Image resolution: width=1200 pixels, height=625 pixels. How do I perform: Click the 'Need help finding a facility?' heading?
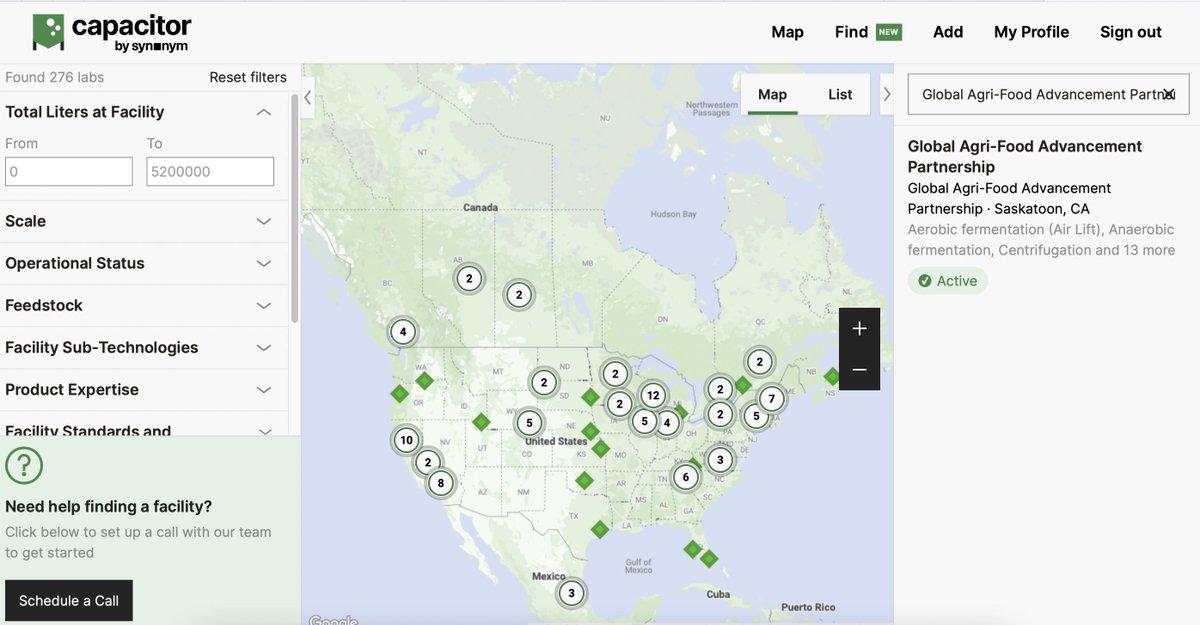tap(109, 507)
